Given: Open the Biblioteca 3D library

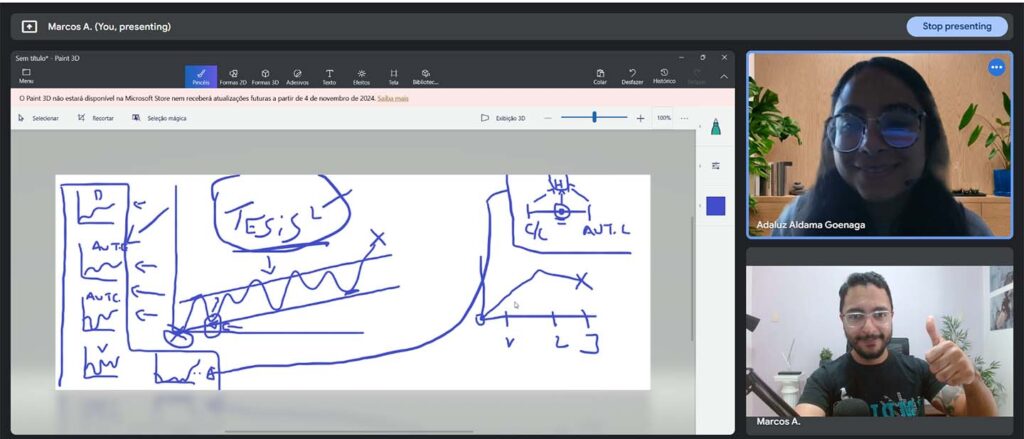Looking at the screenshot, I should point(426,76).
